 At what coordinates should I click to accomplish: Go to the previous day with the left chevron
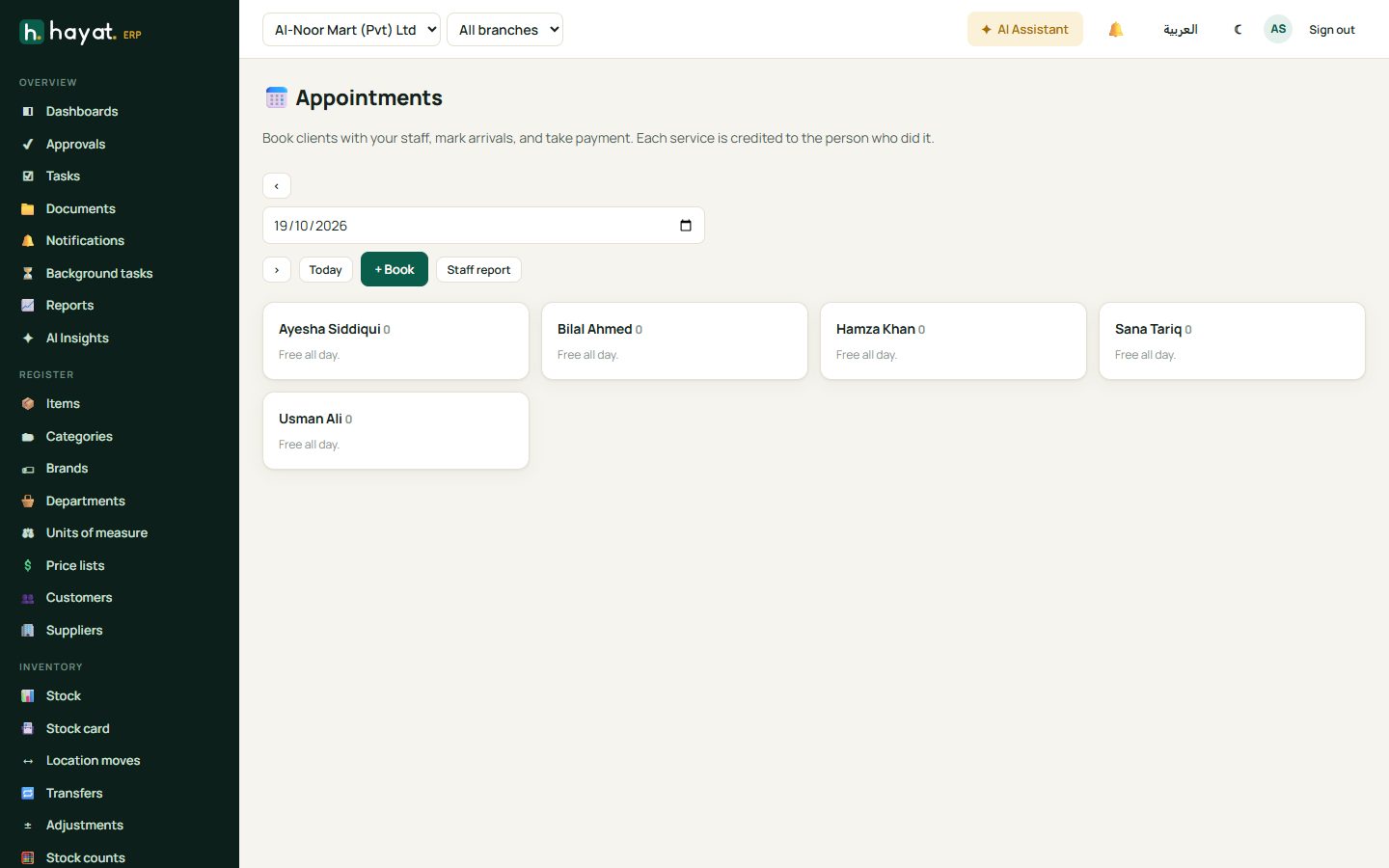click(x=277, y=185)
